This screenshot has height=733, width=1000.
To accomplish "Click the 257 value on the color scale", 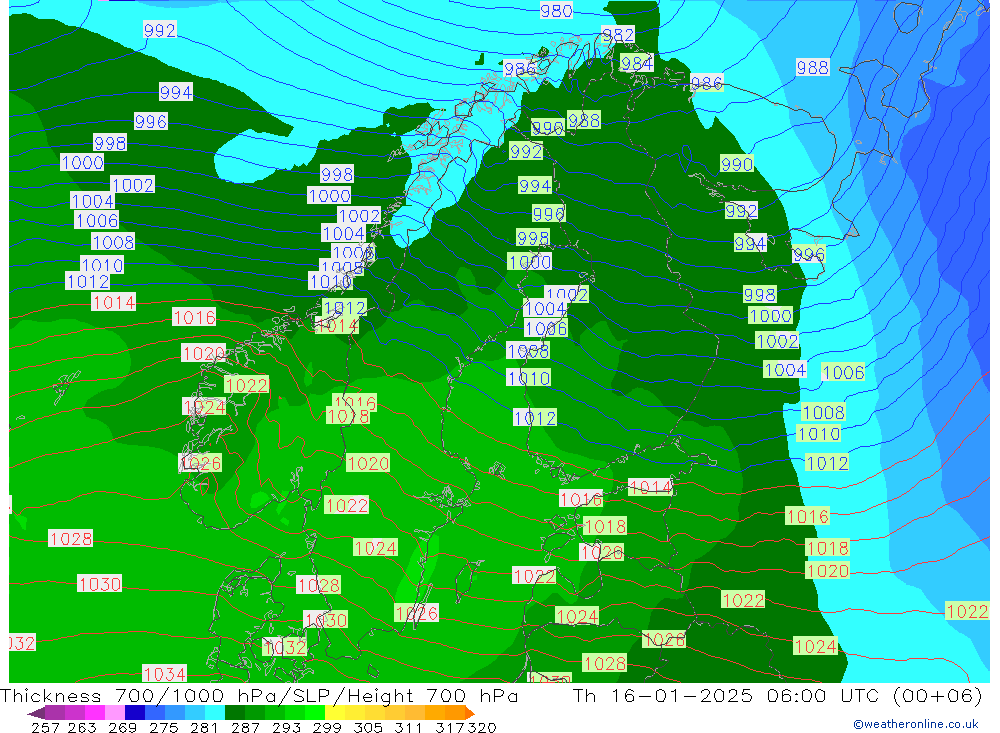I will coord(46,727).
